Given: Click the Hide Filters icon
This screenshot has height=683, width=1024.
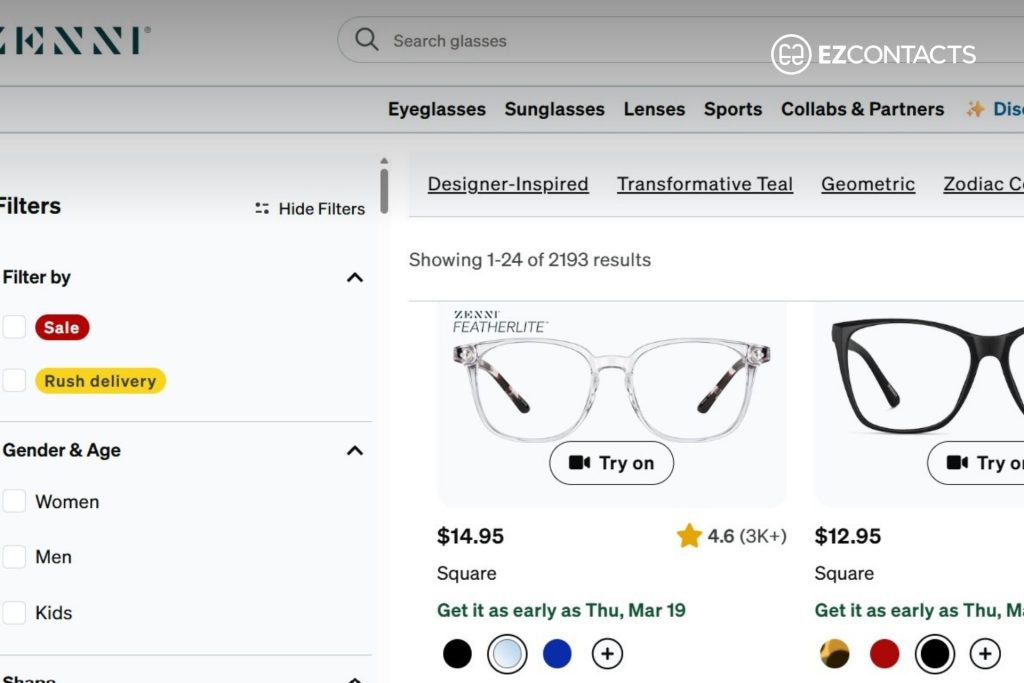Looking at the screenshot, I should coord(262,208).
